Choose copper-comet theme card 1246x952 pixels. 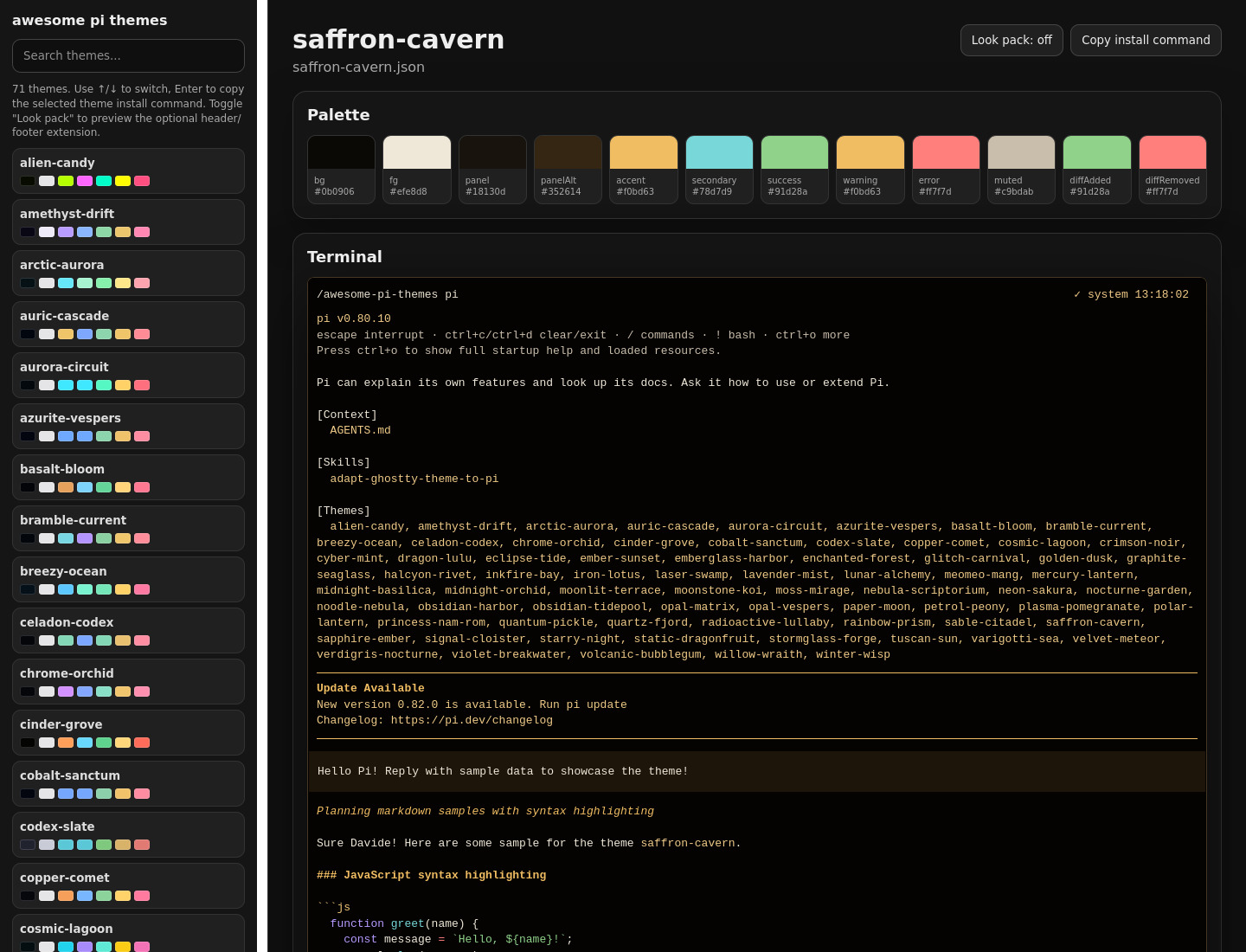(128, 886)
